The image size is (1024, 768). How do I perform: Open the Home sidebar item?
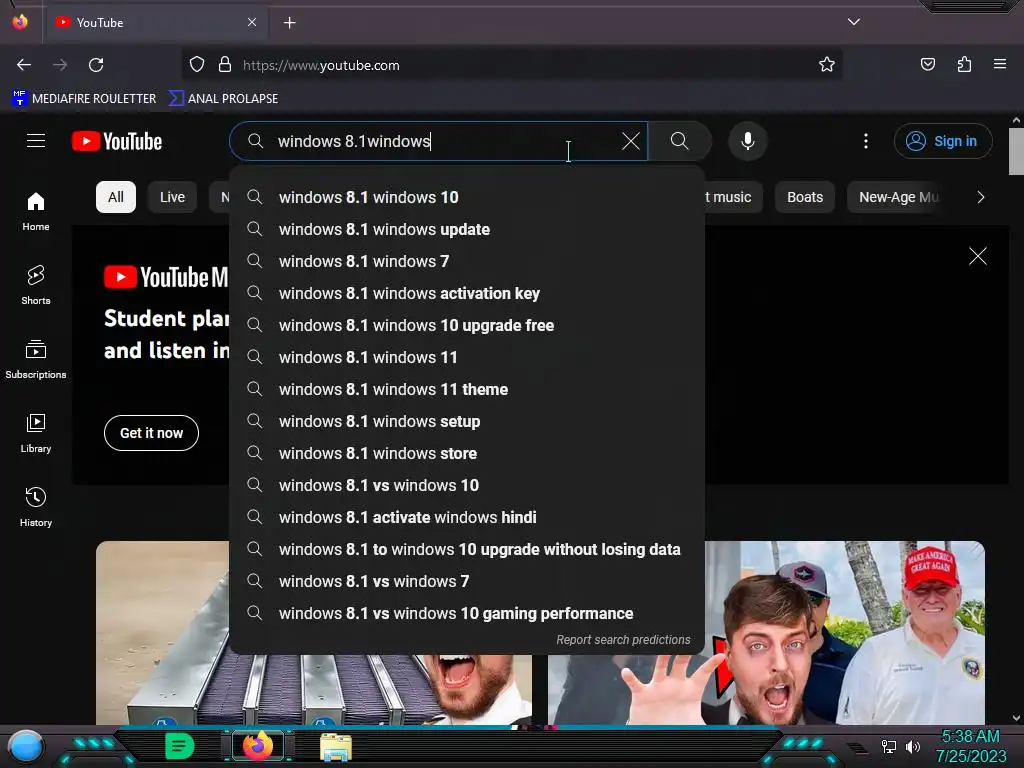(x=36, y=212)
